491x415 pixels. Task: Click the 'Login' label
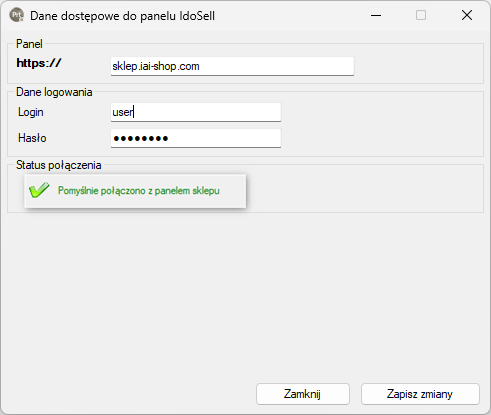(x=31, y=112)
